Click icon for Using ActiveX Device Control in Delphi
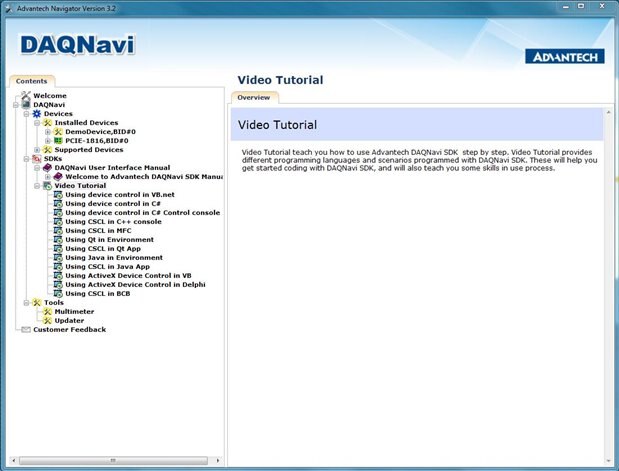 point(58,285)
